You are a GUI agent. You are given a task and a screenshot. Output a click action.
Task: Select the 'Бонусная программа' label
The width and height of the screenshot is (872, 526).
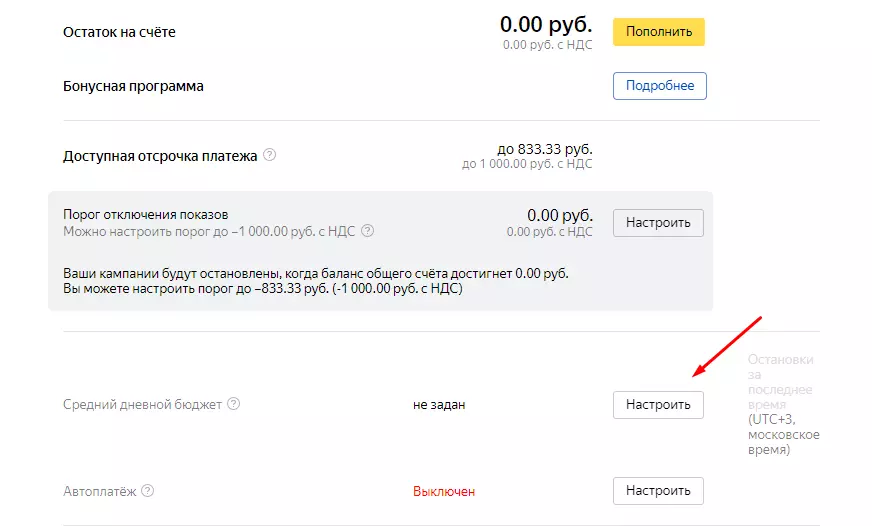coord(133,86)
